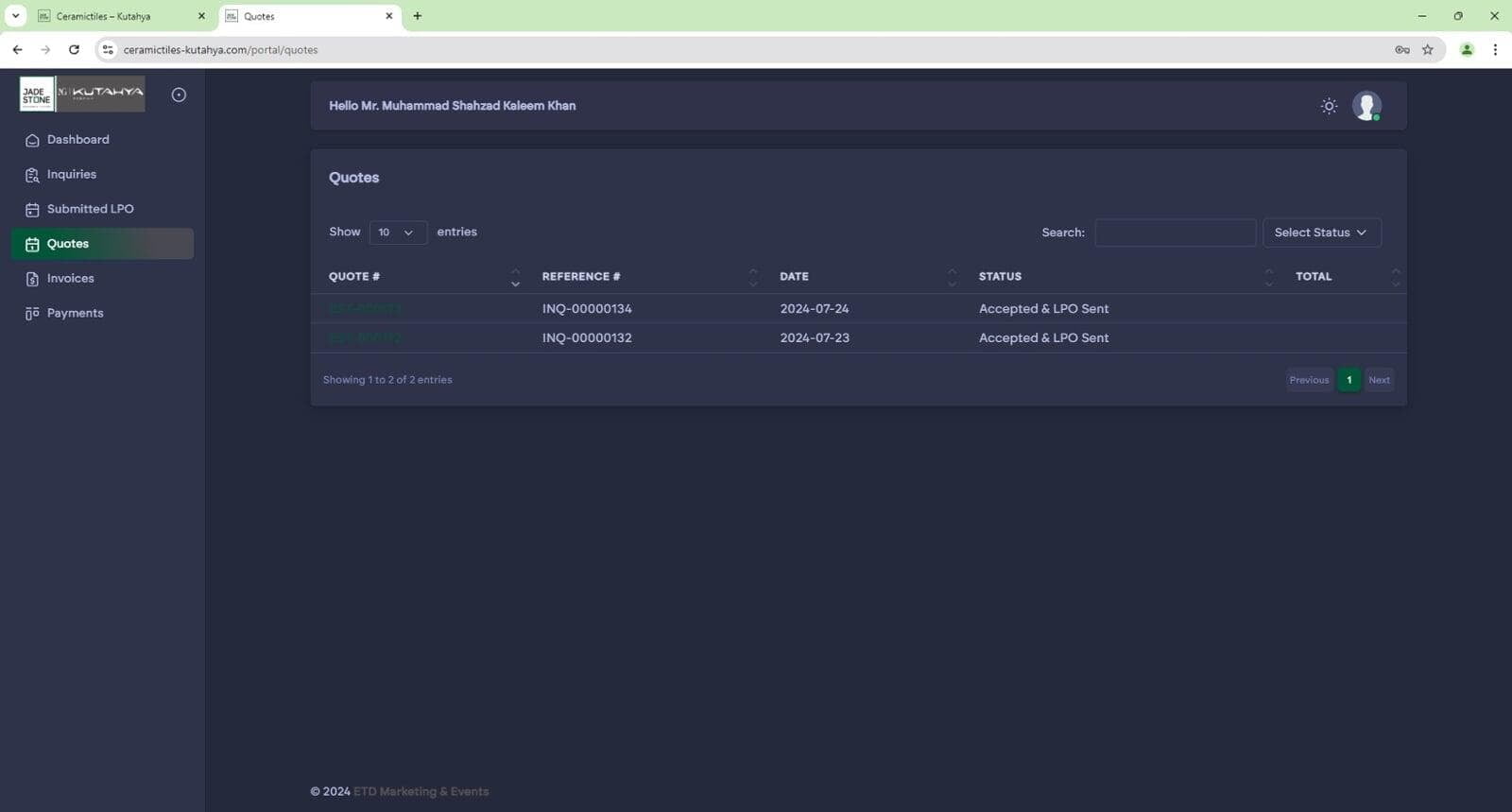Screen dimensions: 1512x812
Task: Select page 1 in the pagination
Action: pyautogui.click(x=1349, y=380)
